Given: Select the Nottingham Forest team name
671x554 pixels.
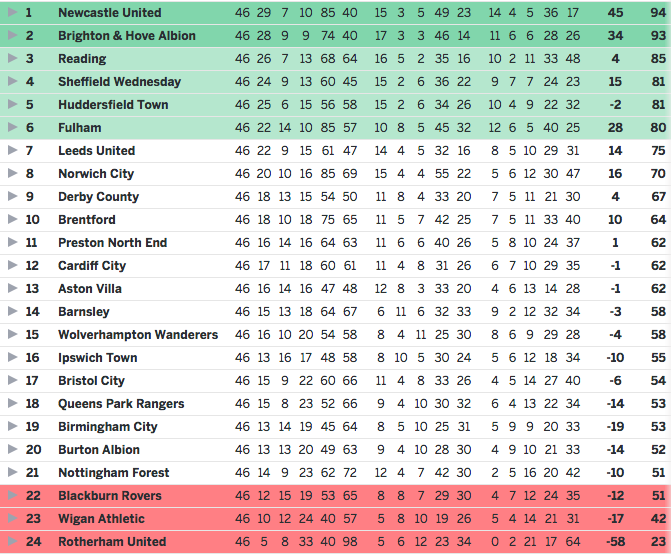Looking at the screenshot, I should 114,473.
